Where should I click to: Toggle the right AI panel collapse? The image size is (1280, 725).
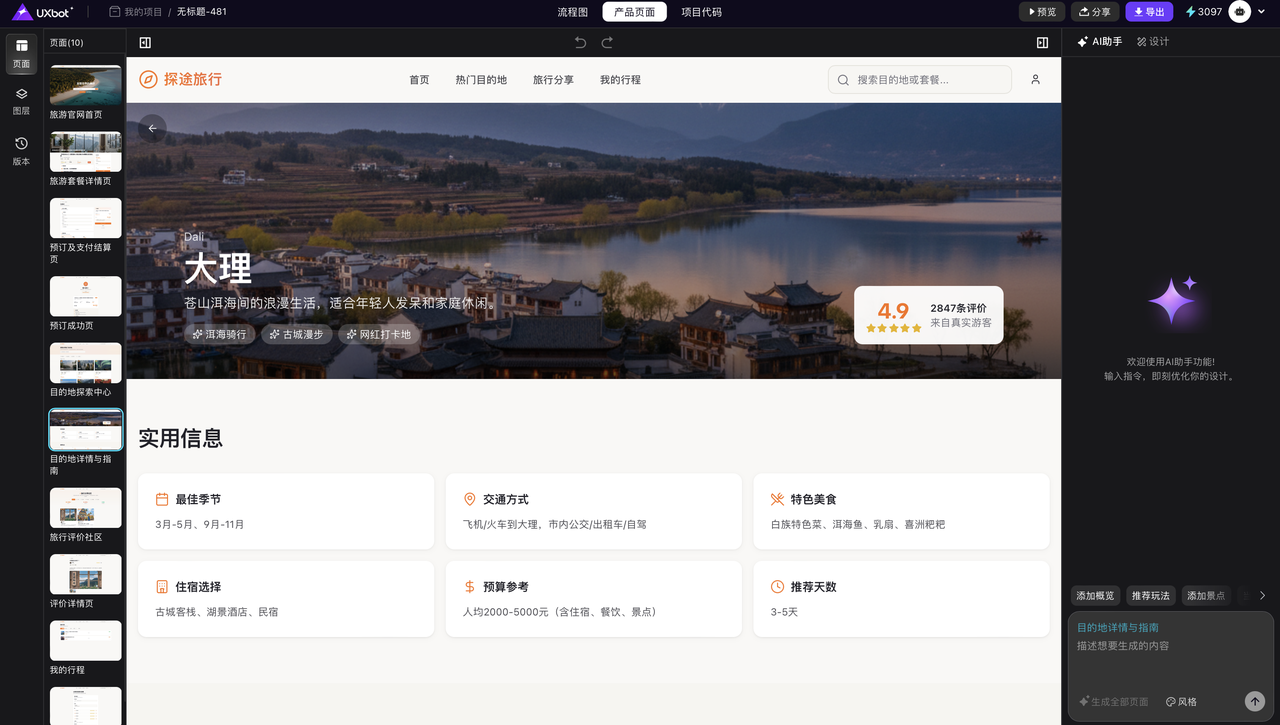pyautogui.click(x=1042, y=43)
